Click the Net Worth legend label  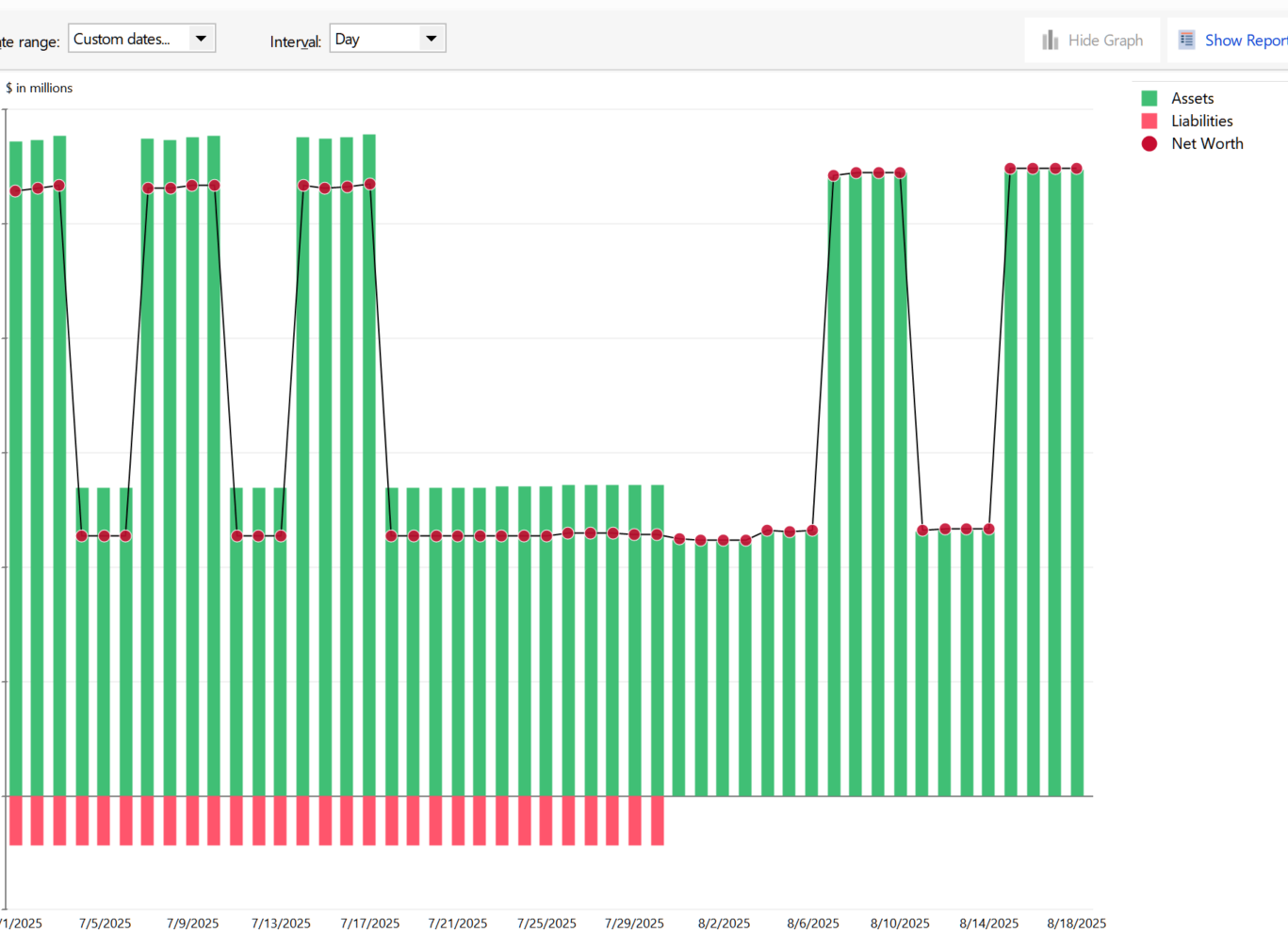pyautogui.click(x=1207, y=143)
